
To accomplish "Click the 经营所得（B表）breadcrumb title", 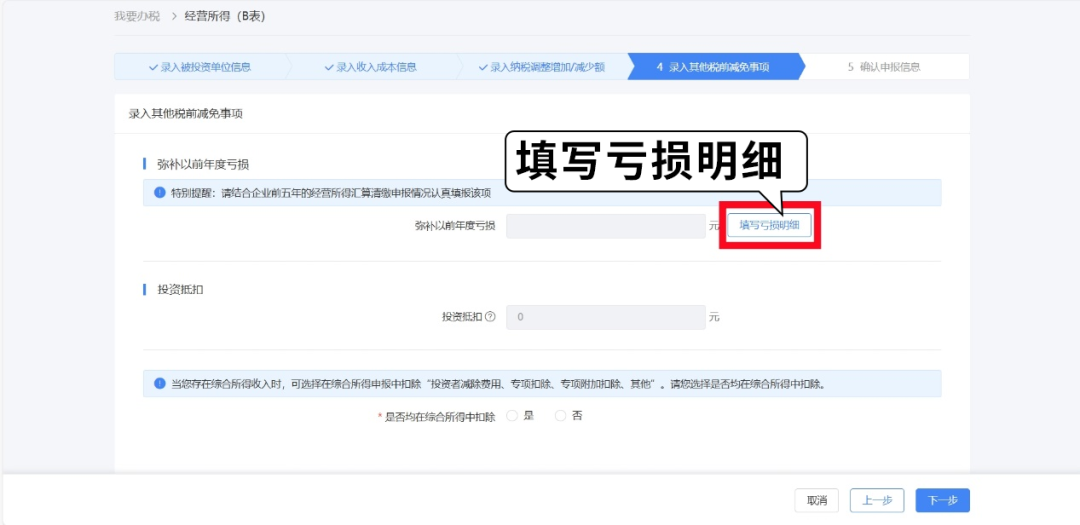I will point(225,17).
